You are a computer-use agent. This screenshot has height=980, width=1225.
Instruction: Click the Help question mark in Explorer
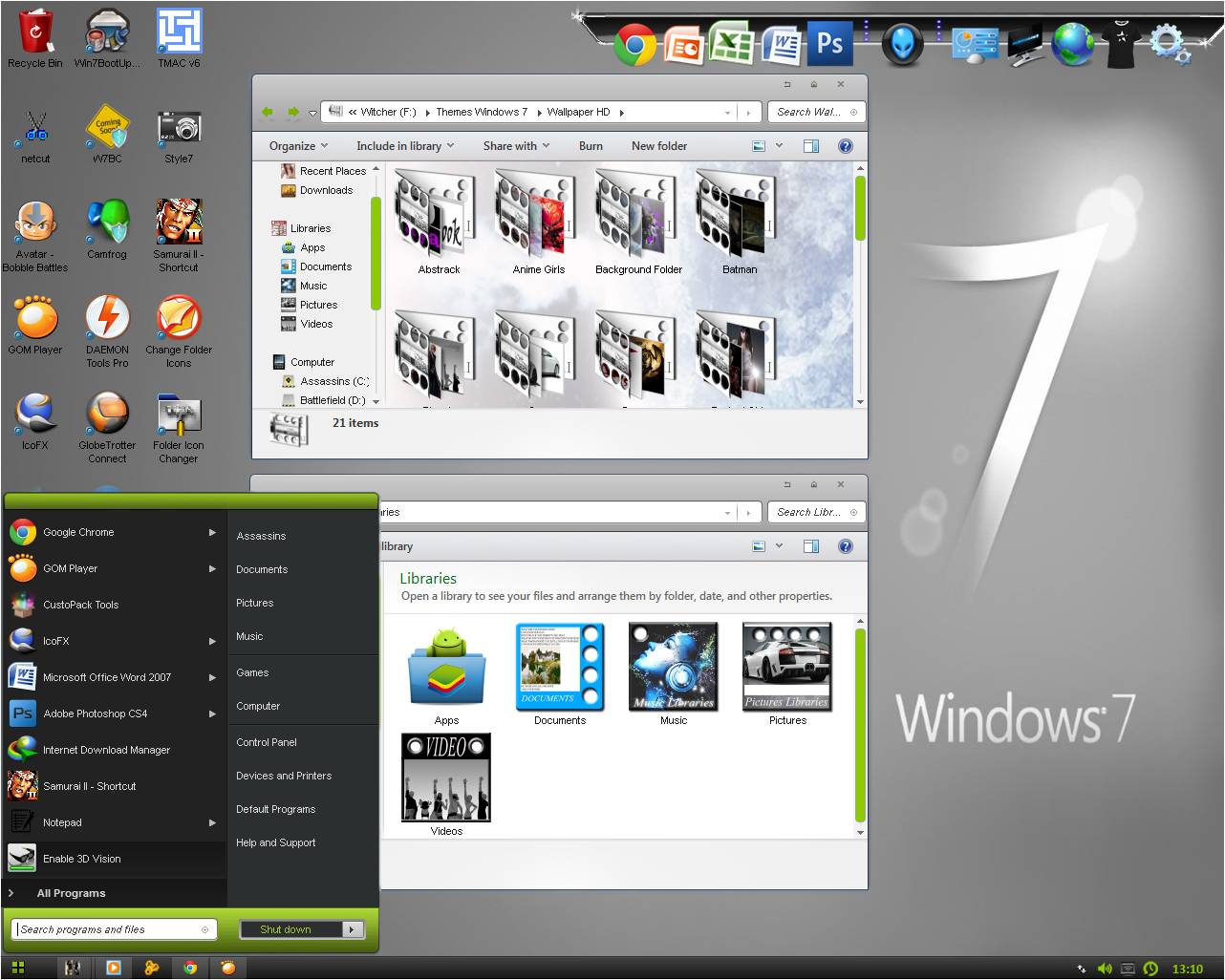[x=845, y=145]
